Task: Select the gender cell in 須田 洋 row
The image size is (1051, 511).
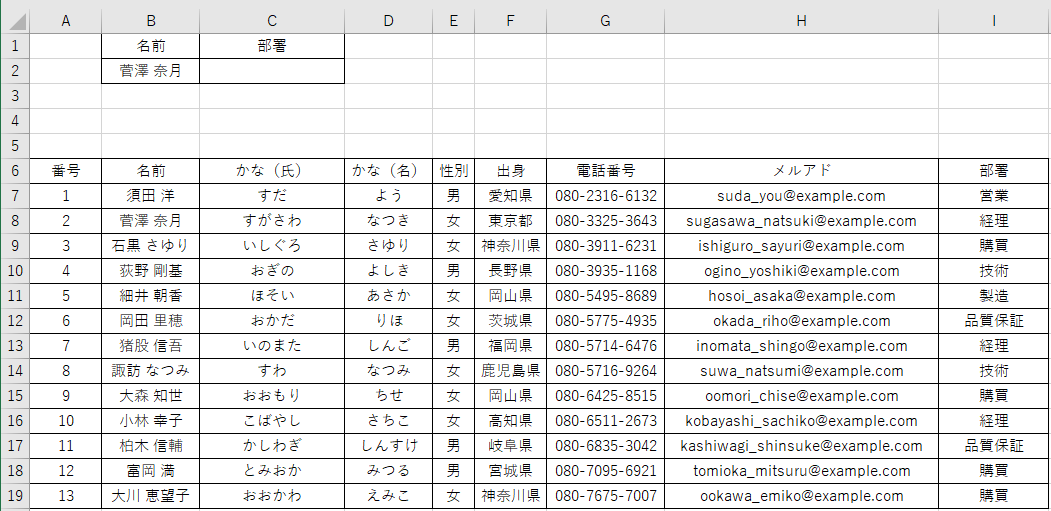Action: (454, 196)
